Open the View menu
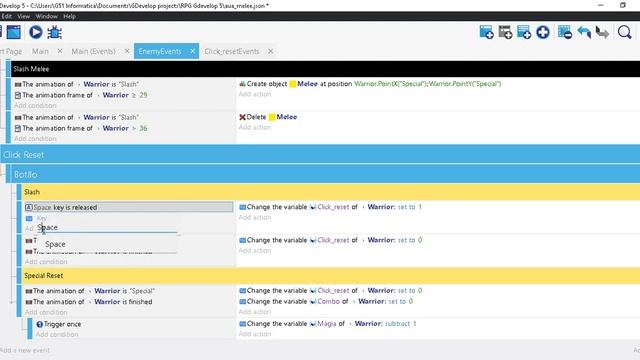This screenshot has height=360, width=640. 24,16
